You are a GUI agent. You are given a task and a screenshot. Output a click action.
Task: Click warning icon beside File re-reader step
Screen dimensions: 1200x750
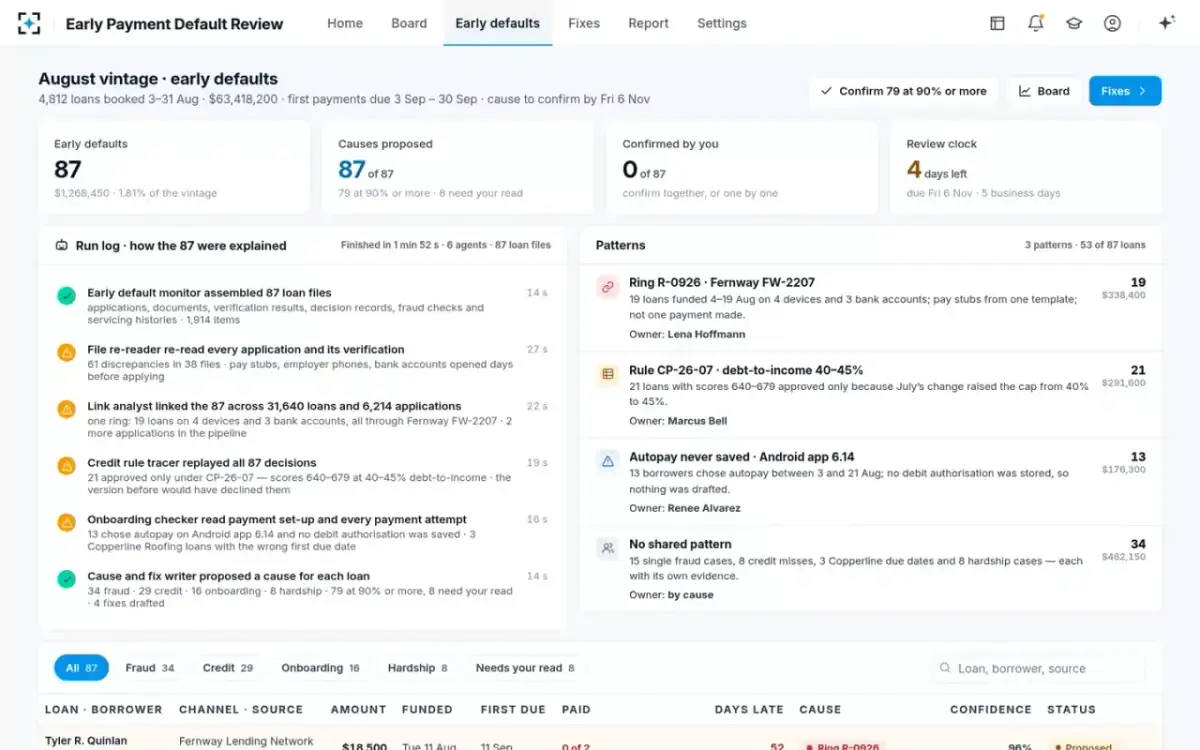point(66,352)
